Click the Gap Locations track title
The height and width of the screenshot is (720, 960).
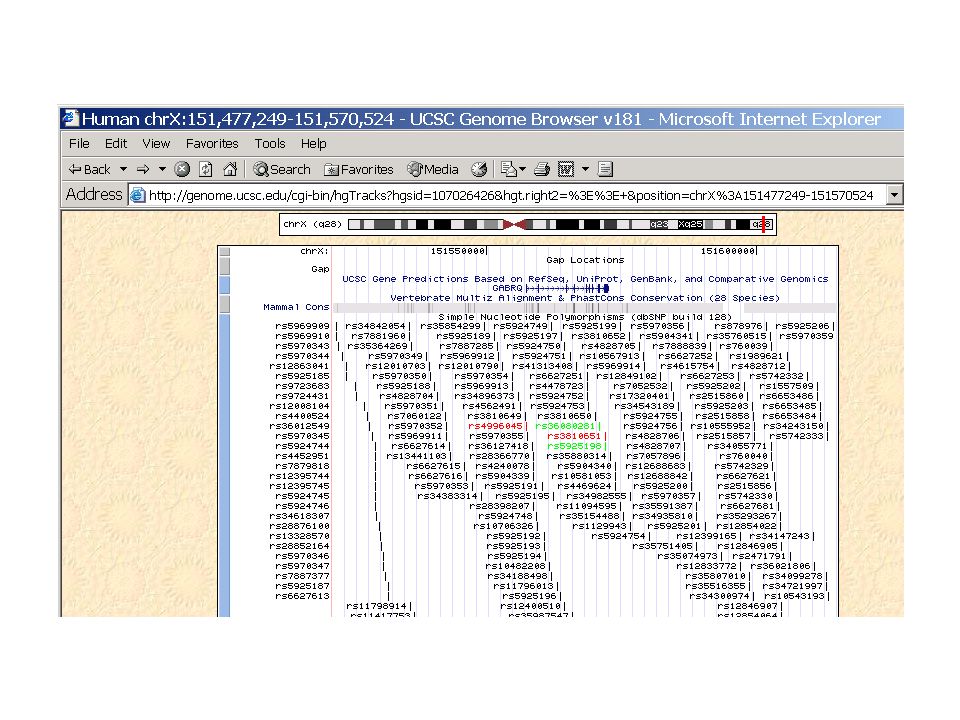[585, 260]
